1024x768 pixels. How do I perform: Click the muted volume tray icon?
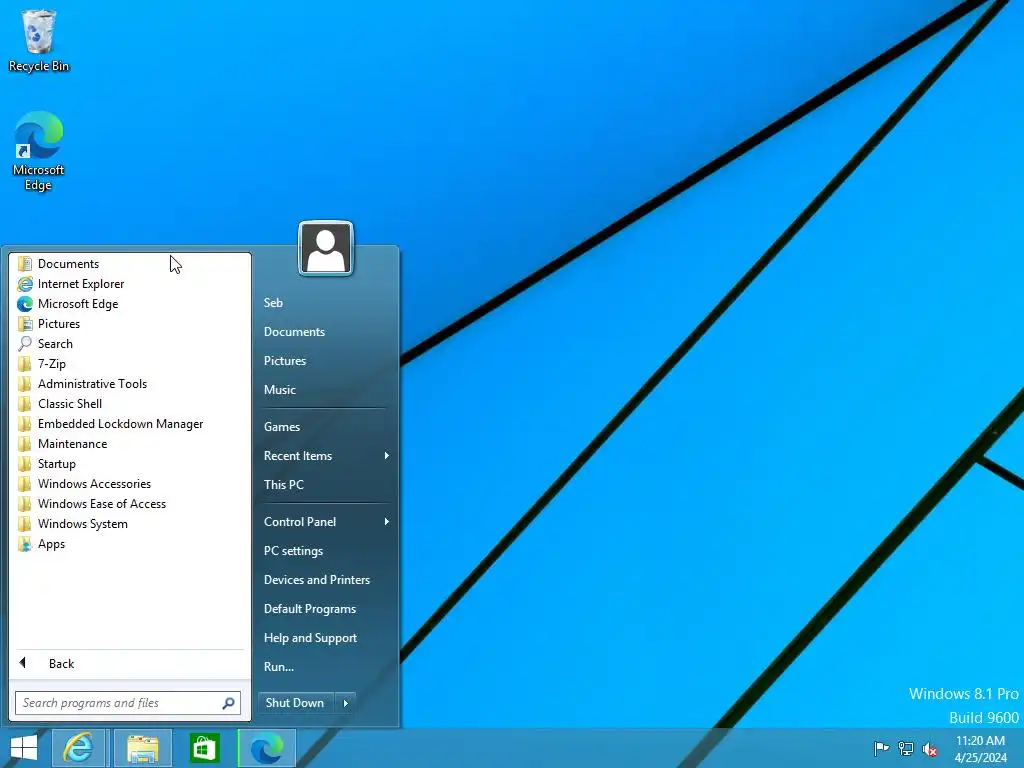point(929,749)
